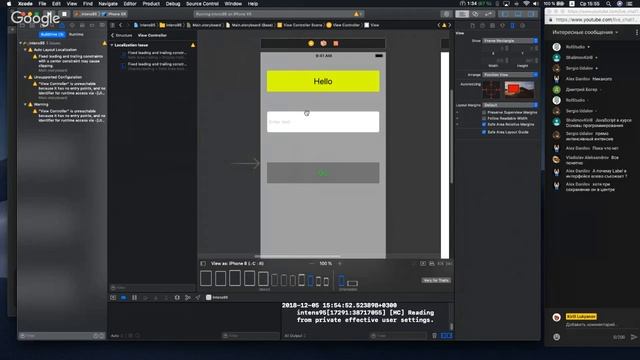Open the All Output console dropdown
The image size is (640, 360).
(x=295, y=336)
